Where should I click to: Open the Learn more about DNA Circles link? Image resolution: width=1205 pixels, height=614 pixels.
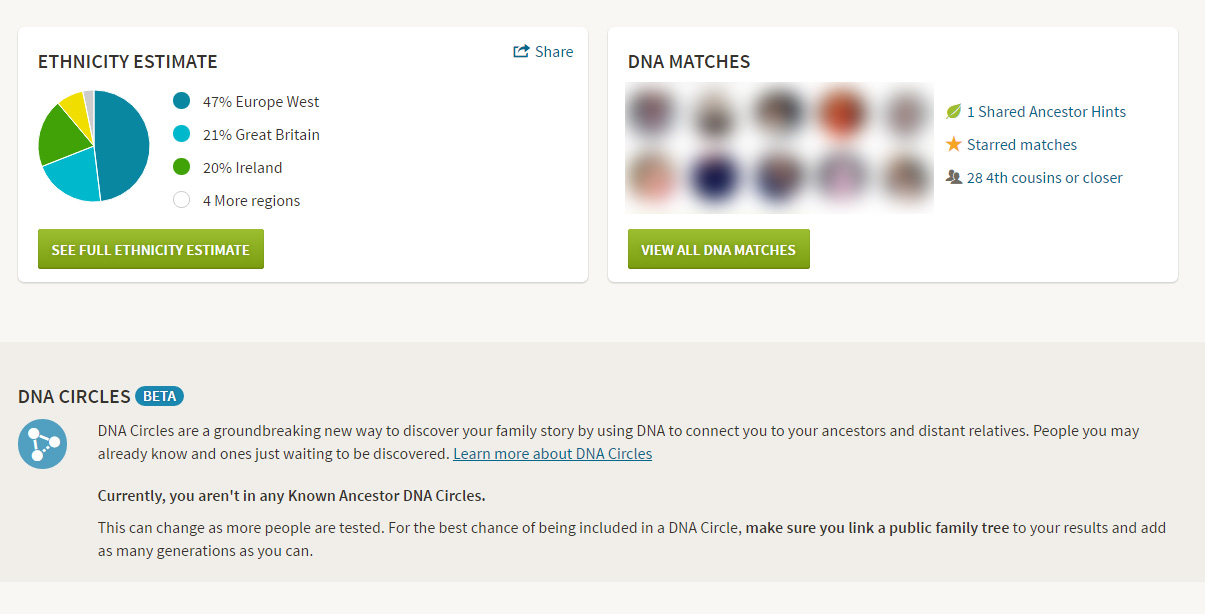[552, 453]
